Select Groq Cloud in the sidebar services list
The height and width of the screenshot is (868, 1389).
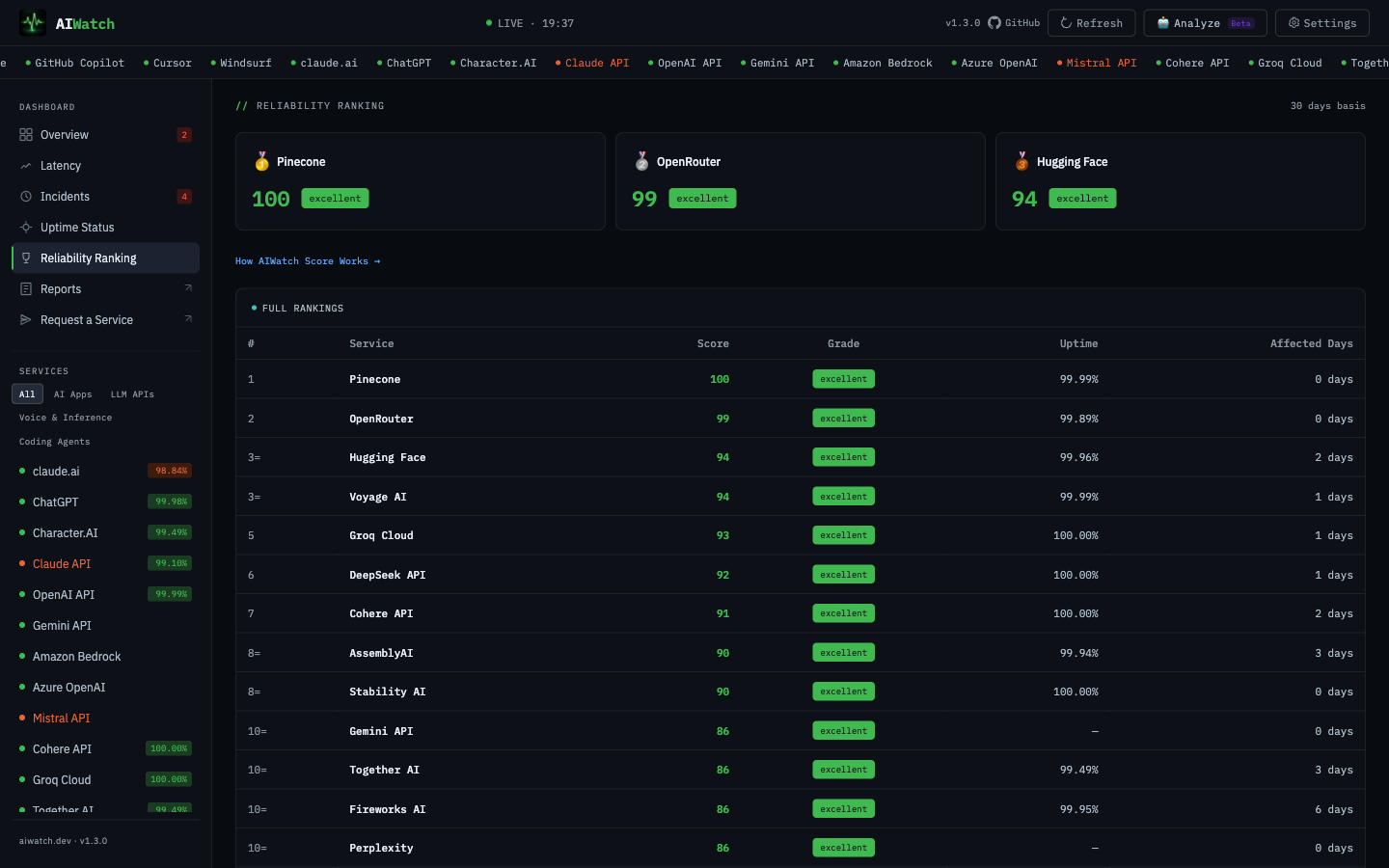pyautogui.click(x=105, y=779)
